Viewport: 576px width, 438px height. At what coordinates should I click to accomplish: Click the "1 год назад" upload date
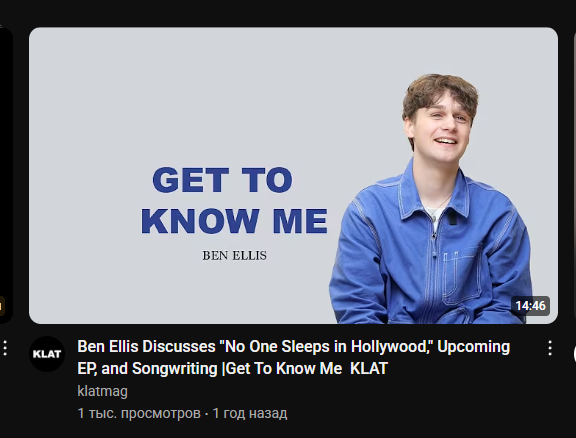point(250,413)
